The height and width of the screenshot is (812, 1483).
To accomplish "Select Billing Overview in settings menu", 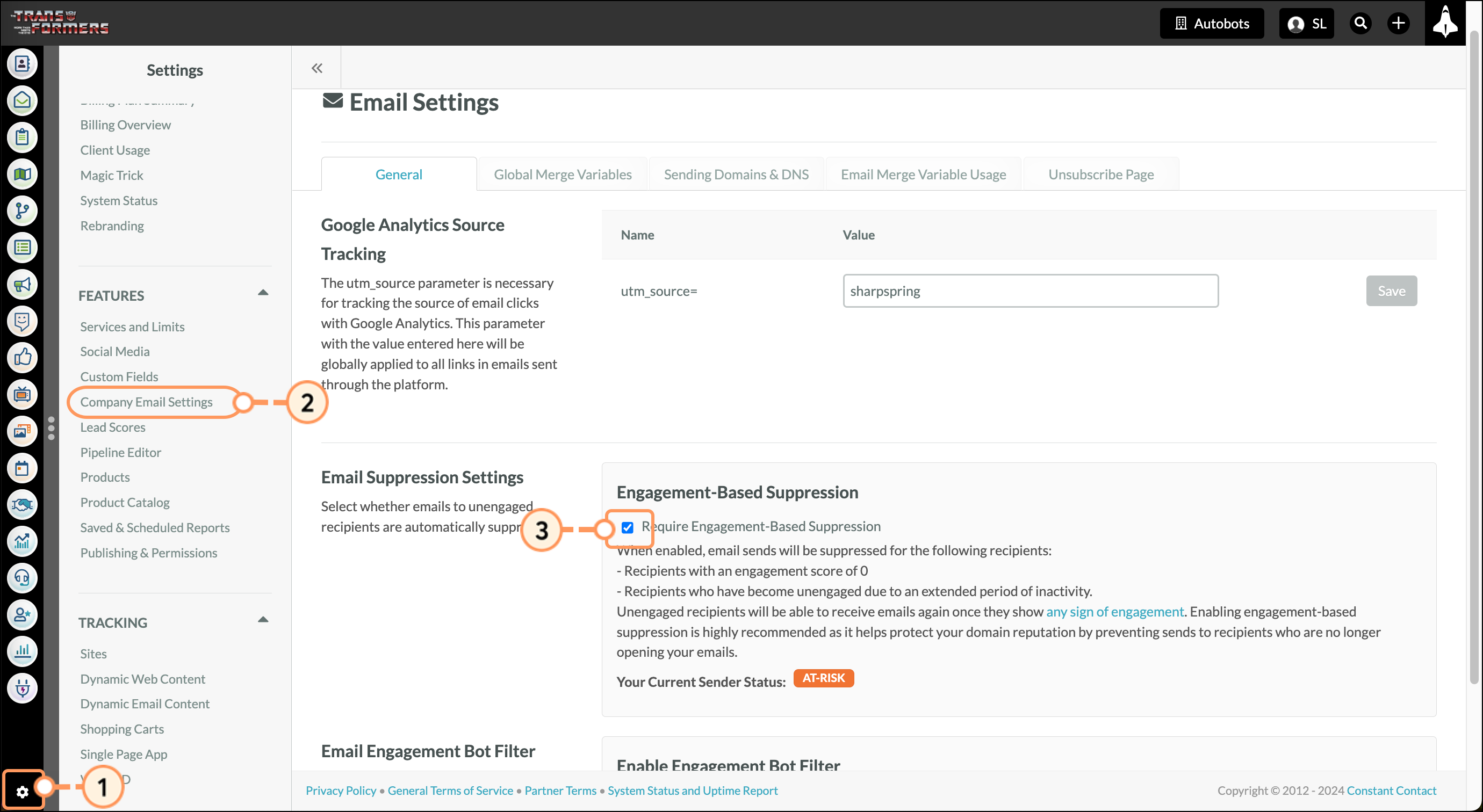I will coord(126,125).
